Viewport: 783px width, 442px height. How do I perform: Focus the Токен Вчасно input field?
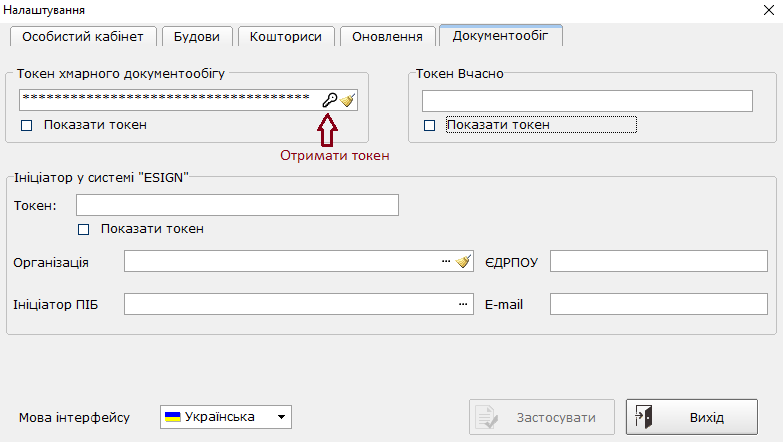(587, 101)
